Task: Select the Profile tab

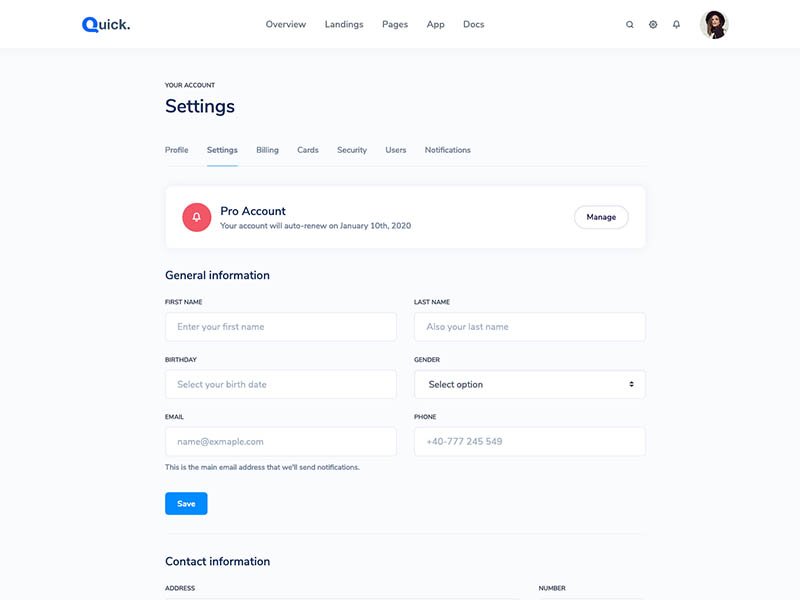Action: tap(176, 150)
